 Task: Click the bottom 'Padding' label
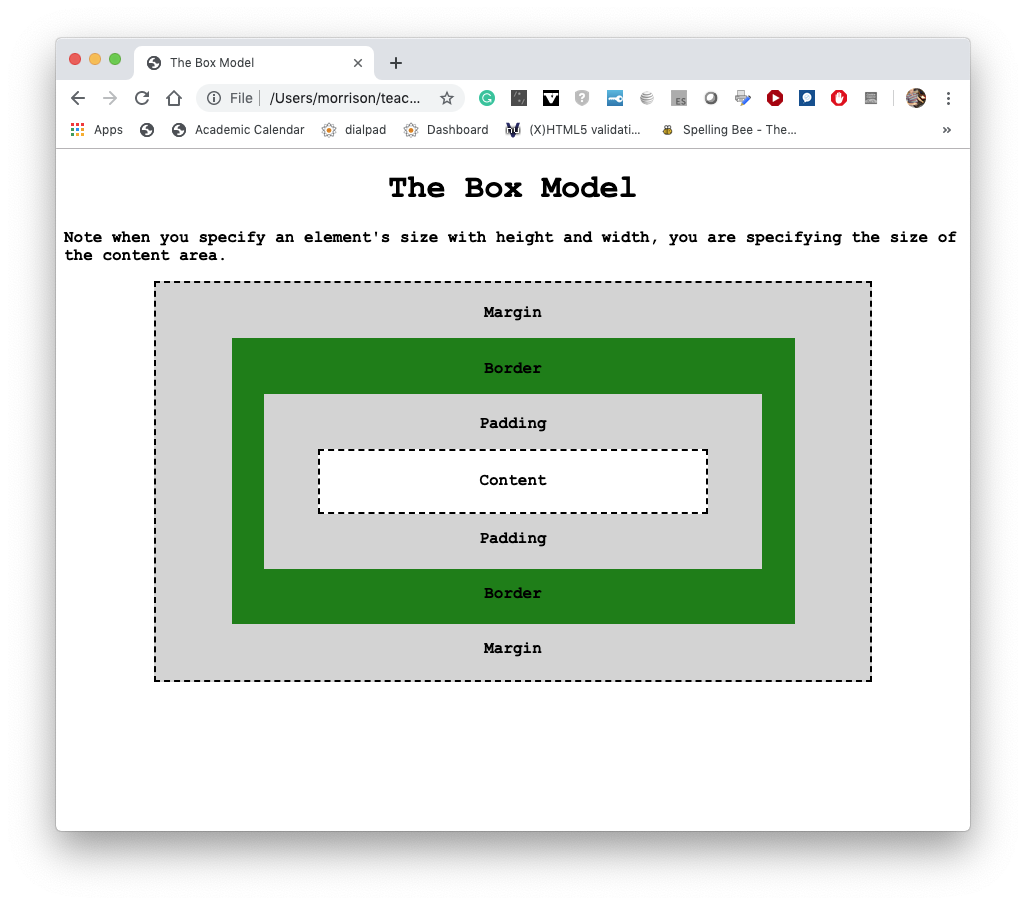[x=513, y=539]
